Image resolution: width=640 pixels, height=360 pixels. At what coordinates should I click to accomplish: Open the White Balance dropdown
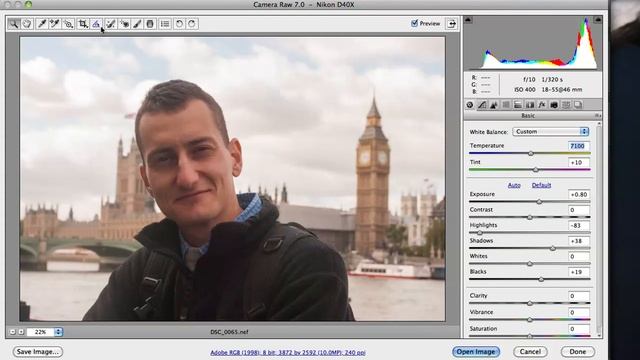(x=550, y=131)
